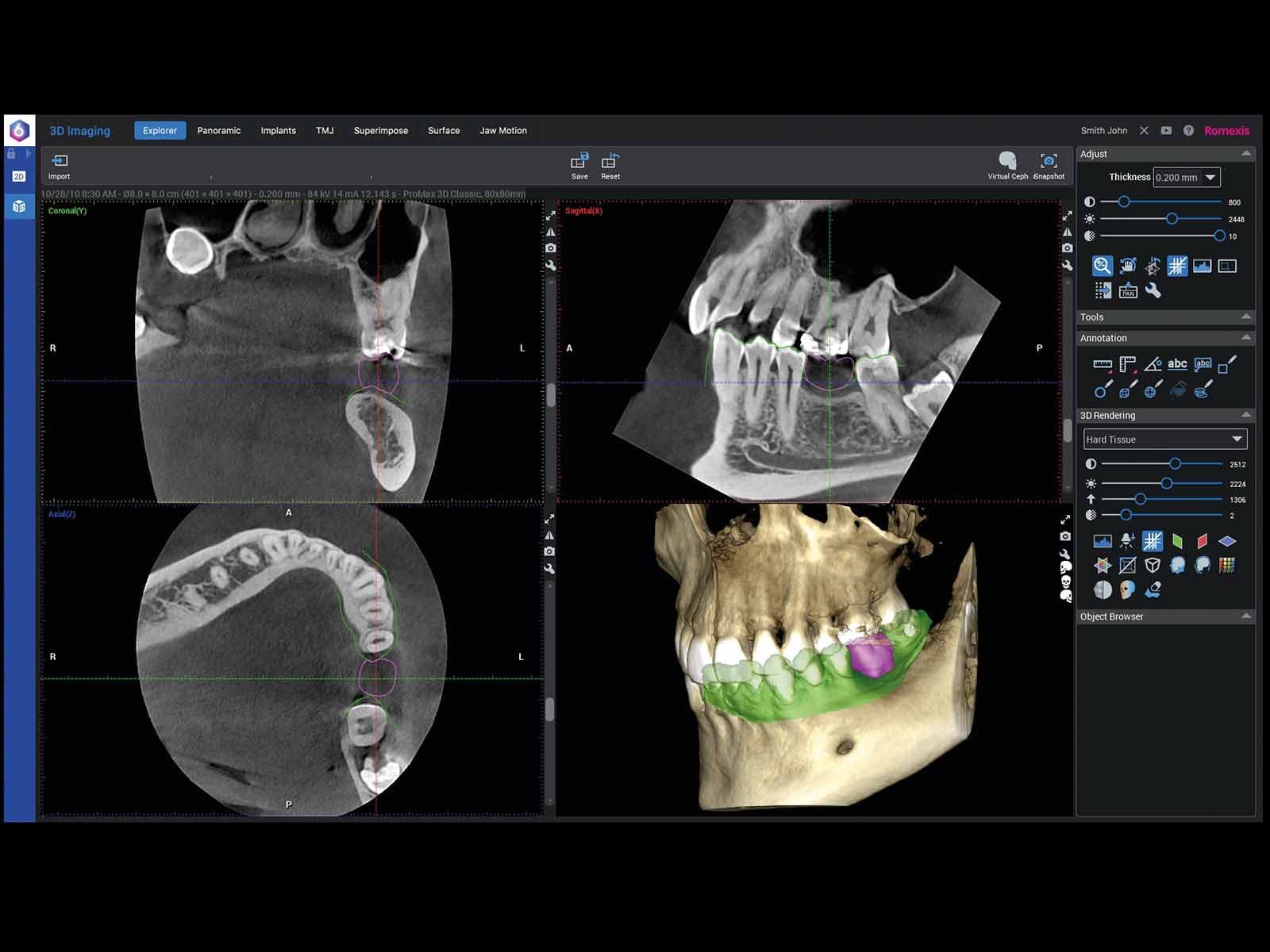The width and height of the screenshot is (1270, 952).
Task: Select the abc text annotation tool
Action: point(1177,364)
